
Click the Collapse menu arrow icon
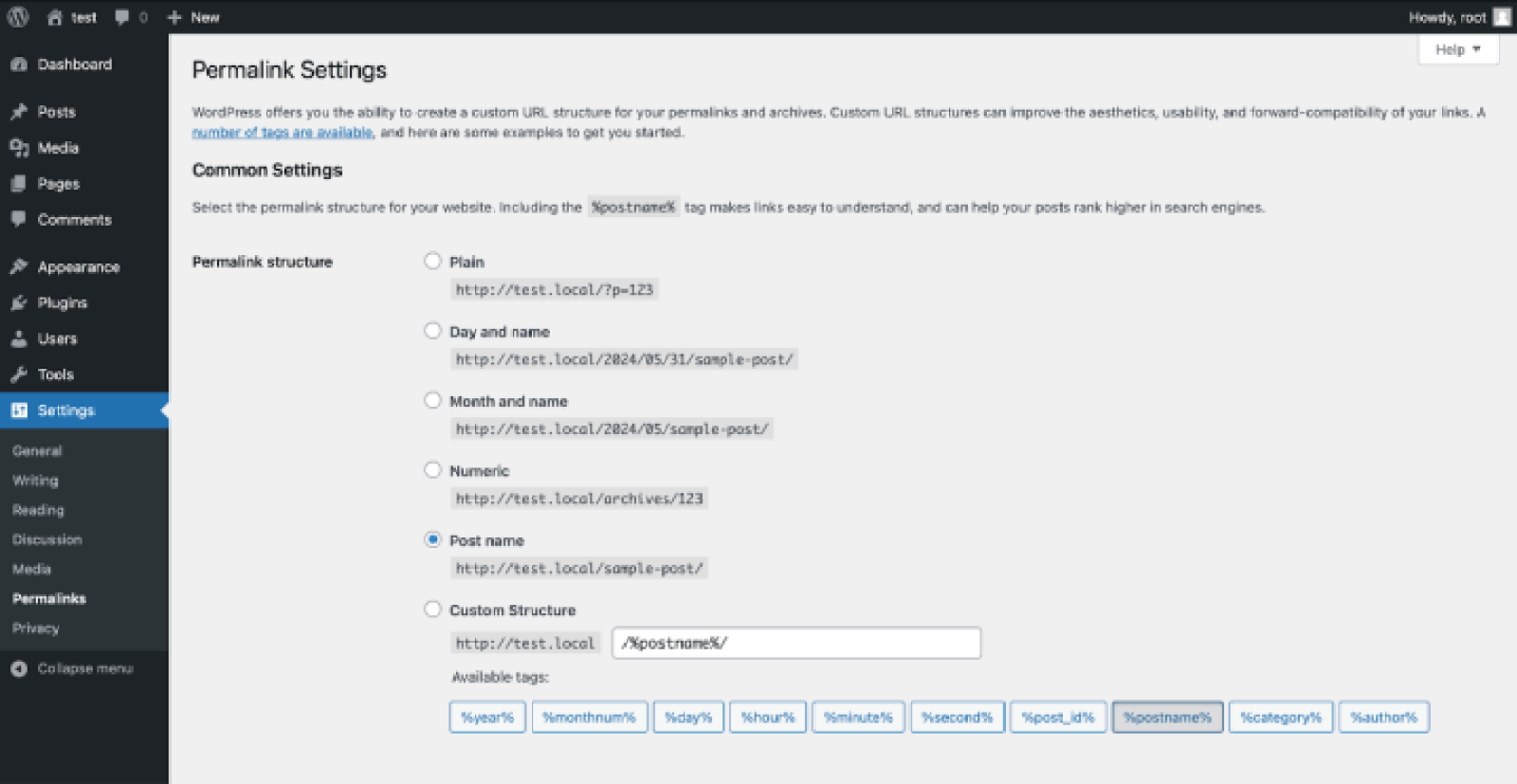coord(19,668)
